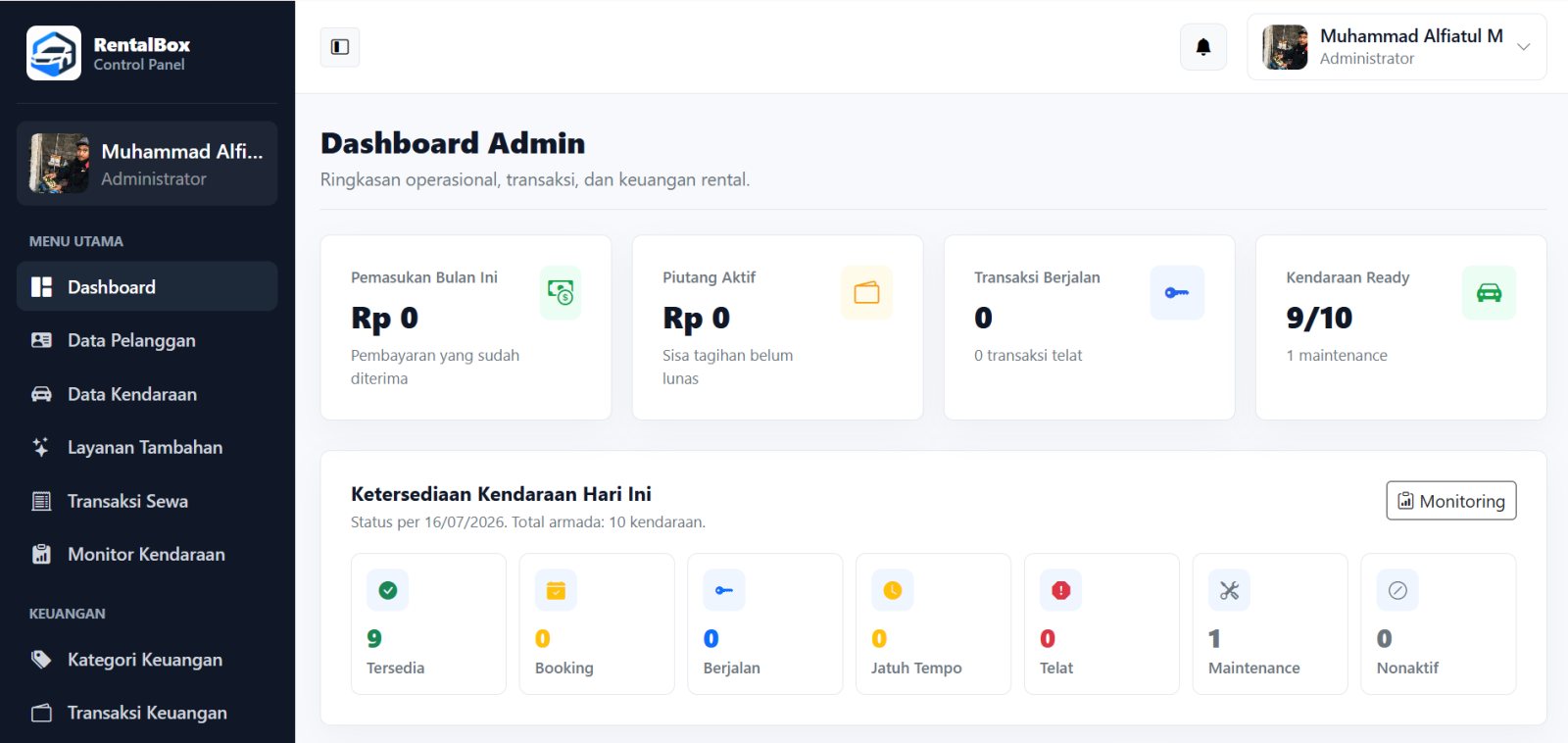
Task: Click the RentalBox logo icon
Action: [53, 53]
